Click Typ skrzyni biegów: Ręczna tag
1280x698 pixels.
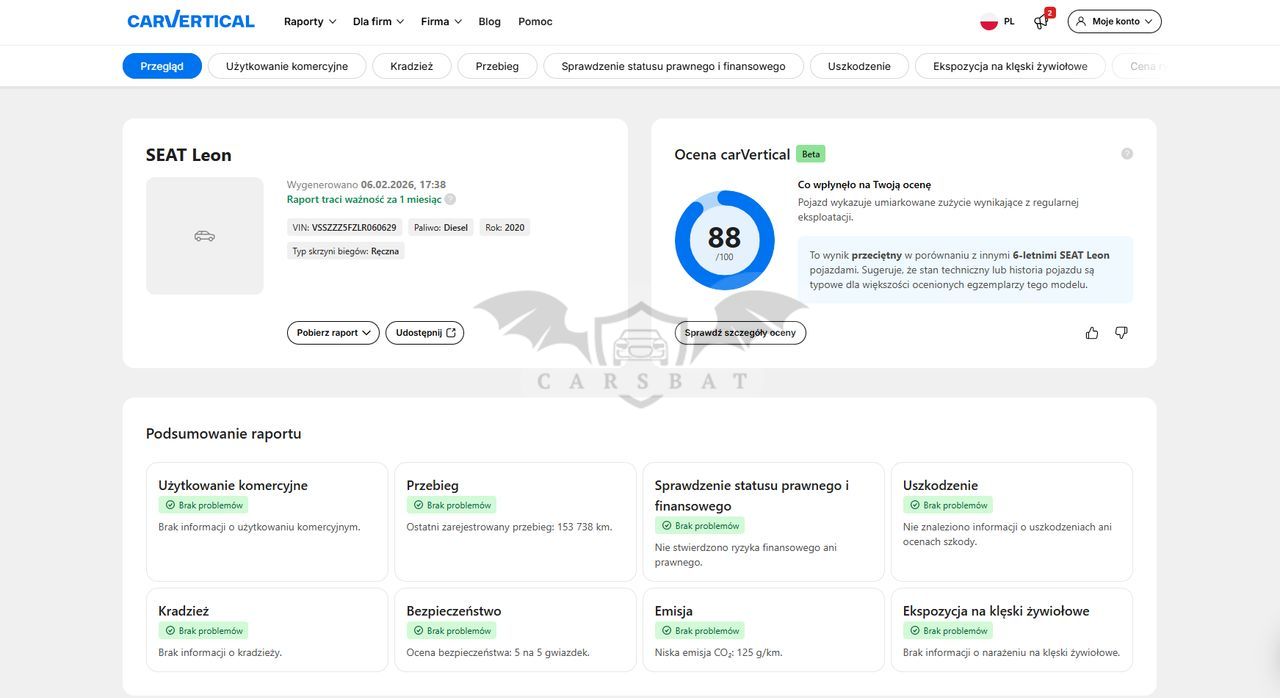click(345, 251)
